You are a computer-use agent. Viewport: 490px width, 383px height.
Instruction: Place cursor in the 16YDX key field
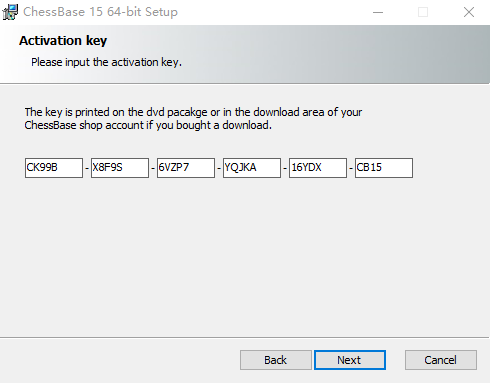pos(318,168)
